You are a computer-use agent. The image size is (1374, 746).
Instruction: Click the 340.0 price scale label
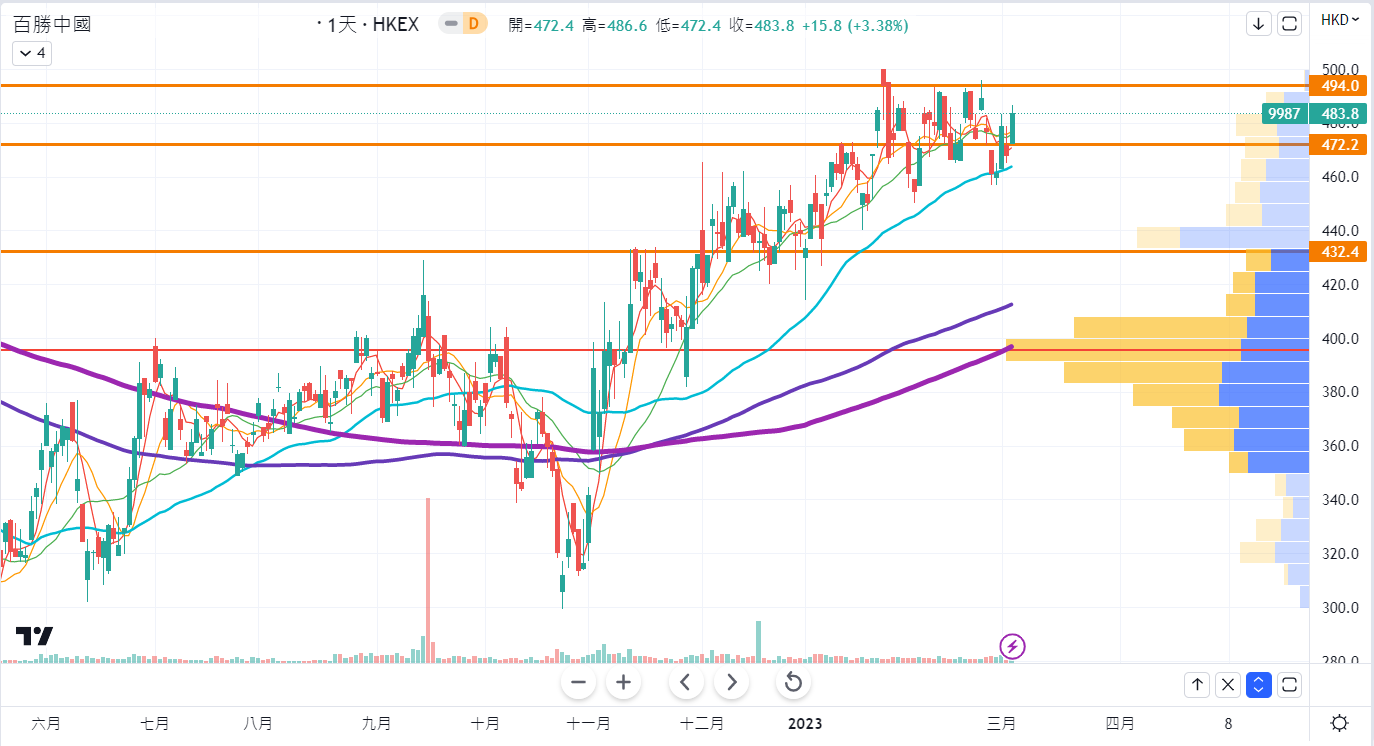(1340, 500)
